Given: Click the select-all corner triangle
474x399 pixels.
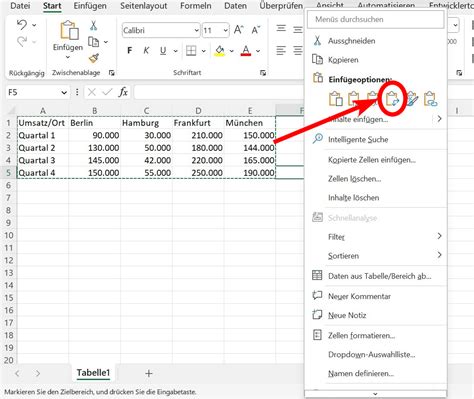Looking at the screenshot, I should click(11, 110).
